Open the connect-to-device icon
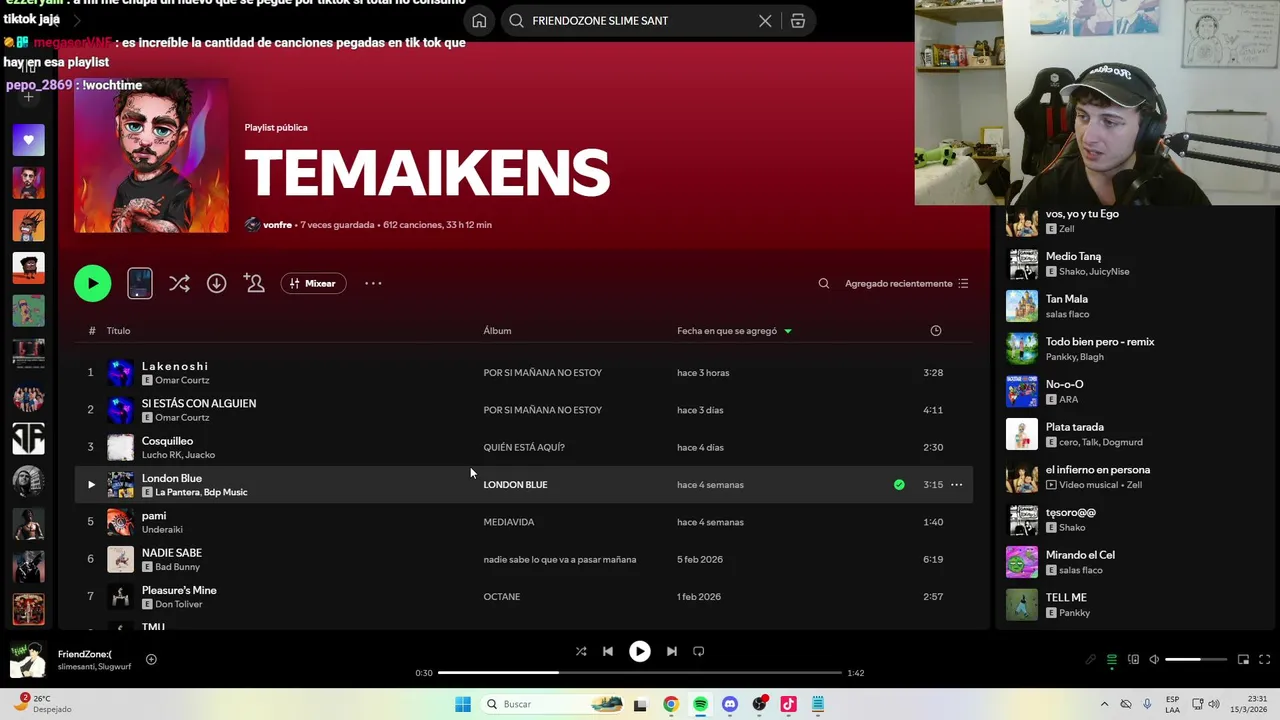Screen dimensions: 1280x720 [1133, 660]
